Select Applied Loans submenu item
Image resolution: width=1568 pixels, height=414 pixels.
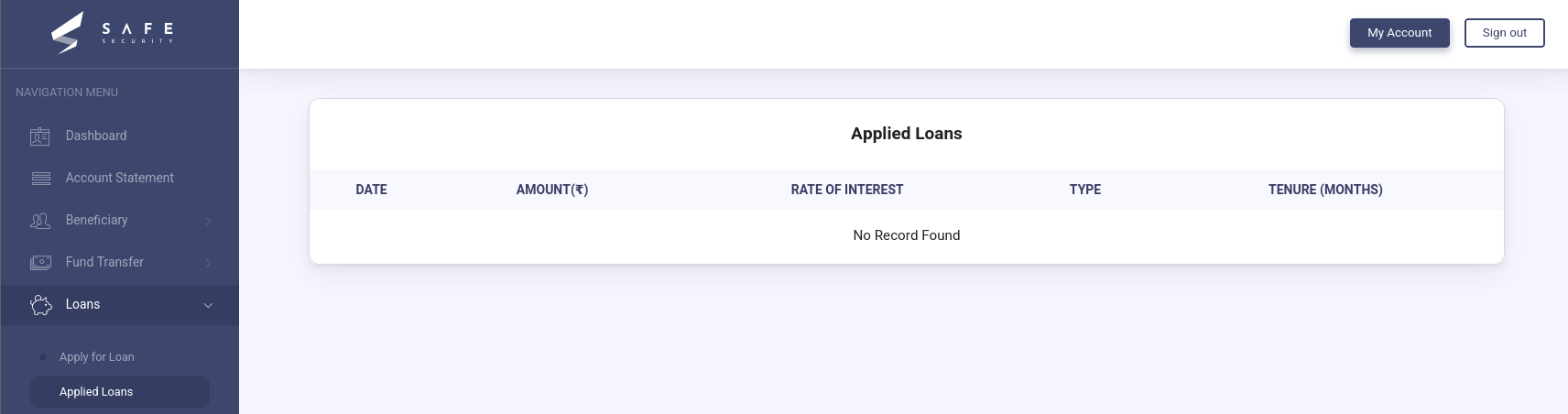(x=96, y=392)
